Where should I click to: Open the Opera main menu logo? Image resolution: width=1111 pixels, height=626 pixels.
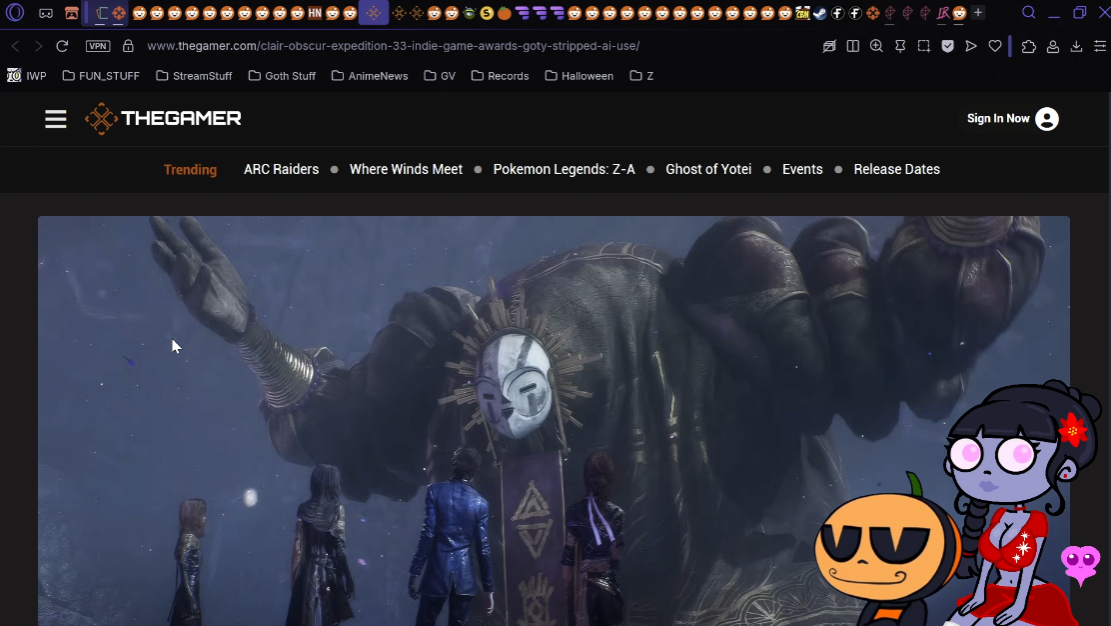15,13
